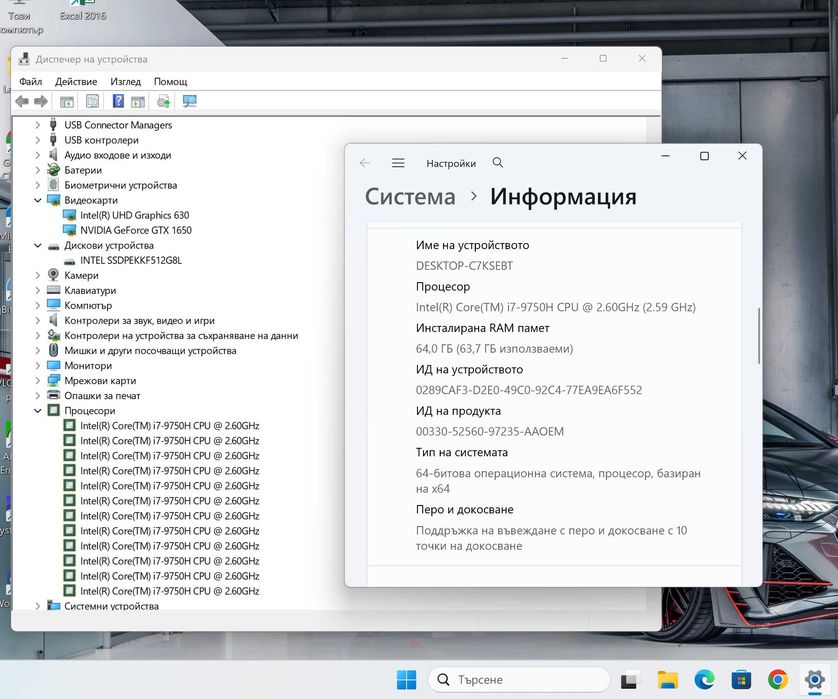838x699 pixels.
Task: Click the scan for hardware changes toolbar icon
Action: pyautogui.click(x=189, y=101)
